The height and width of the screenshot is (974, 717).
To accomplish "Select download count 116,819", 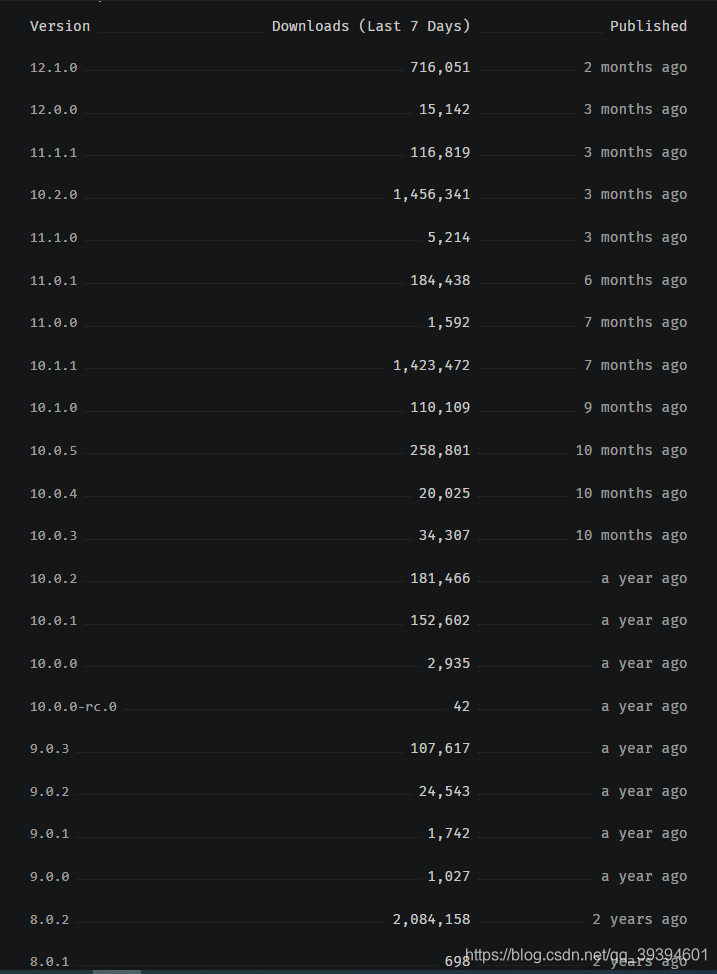I will pyautogui.click(x=440, y=152).
